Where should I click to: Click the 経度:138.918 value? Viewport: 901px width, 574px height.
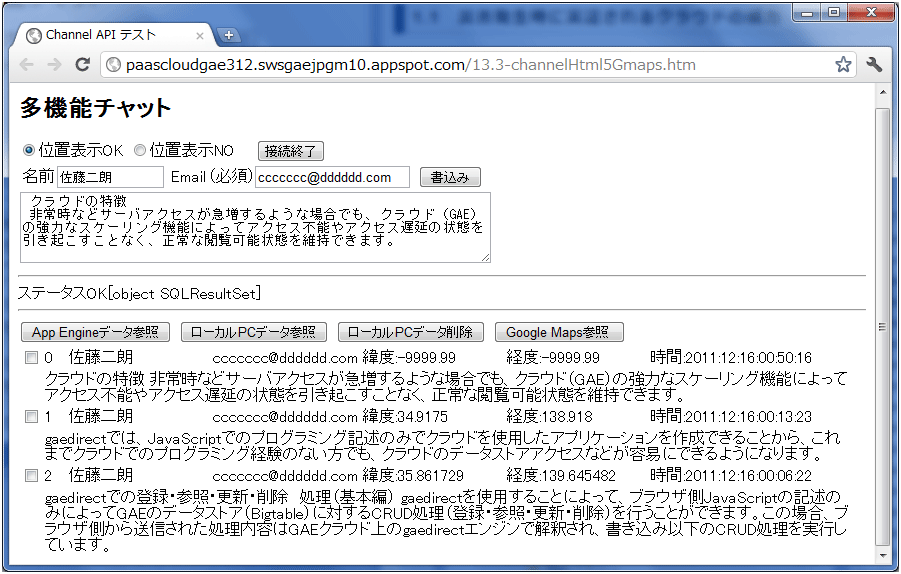click(x=549, y=416)
